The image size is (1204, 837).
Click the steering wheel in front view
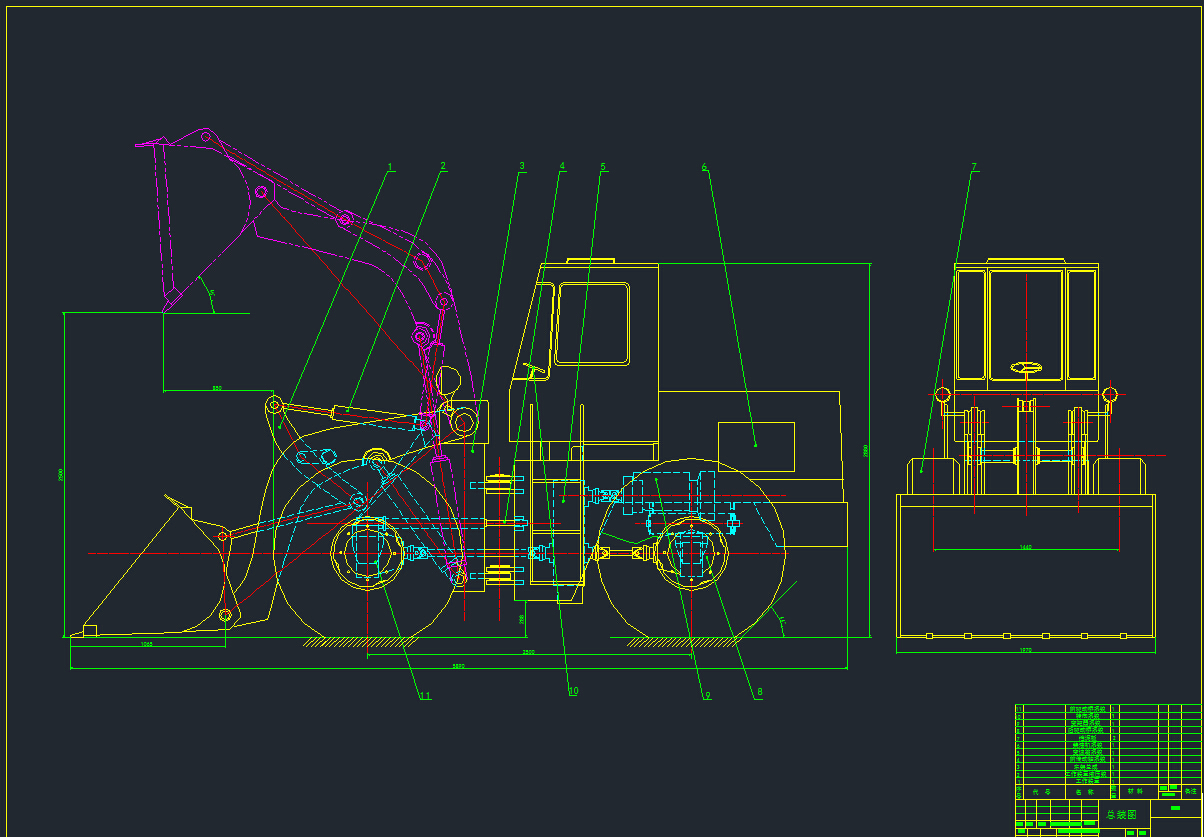[1026, 367]
